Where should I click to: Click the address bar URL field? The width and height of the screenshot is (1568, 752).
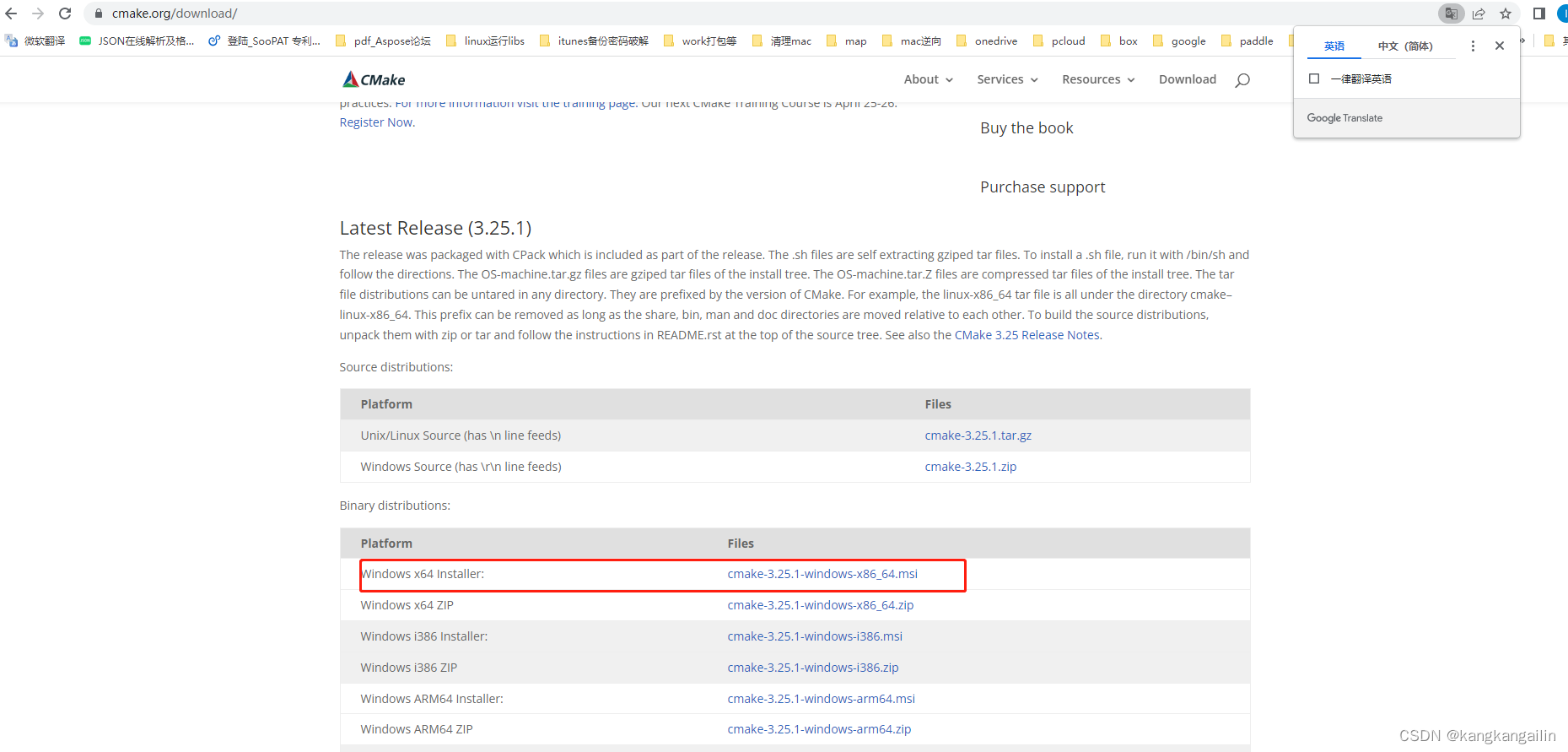coord(759,14)
